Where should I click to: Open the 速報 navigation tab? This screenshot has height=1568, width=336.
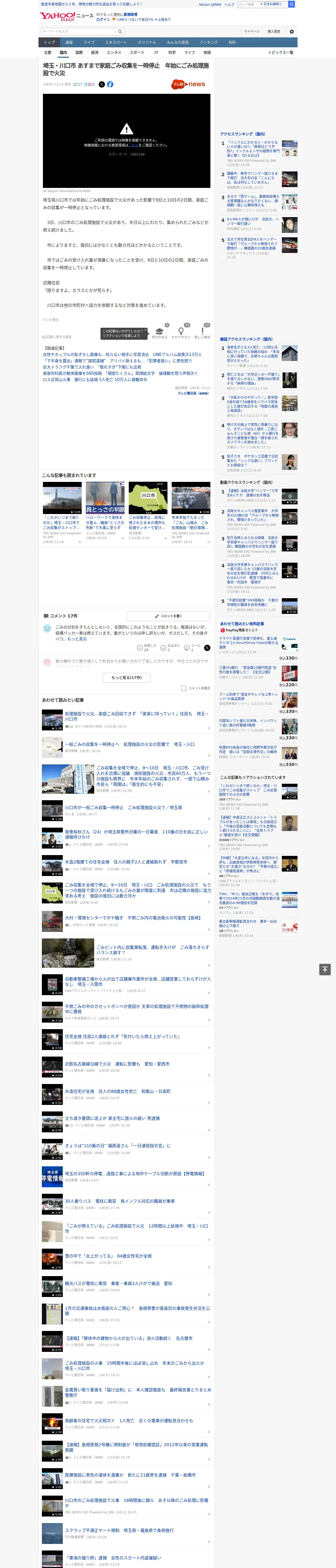click(69, 43)
